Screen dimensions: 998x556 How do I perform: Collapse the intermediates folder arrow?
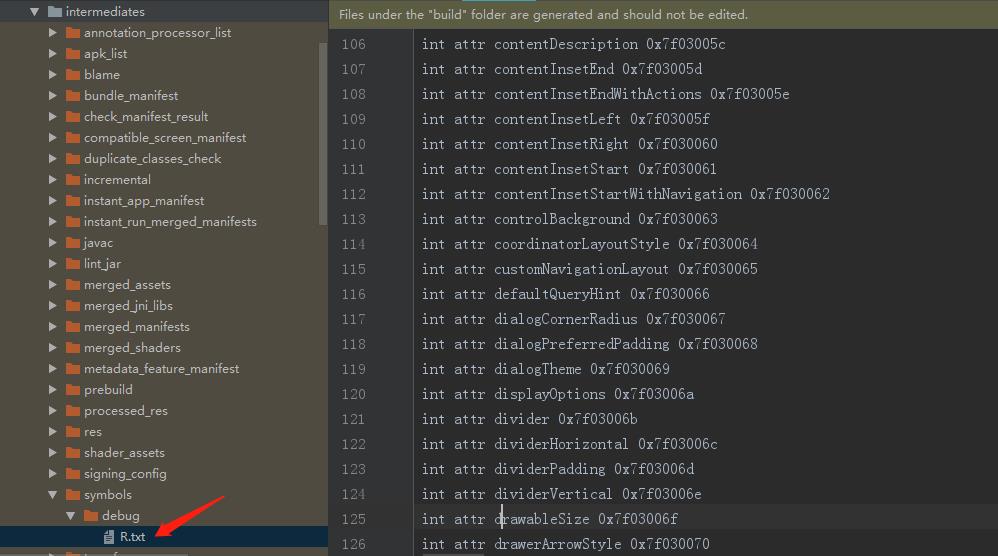click(34, 11)
